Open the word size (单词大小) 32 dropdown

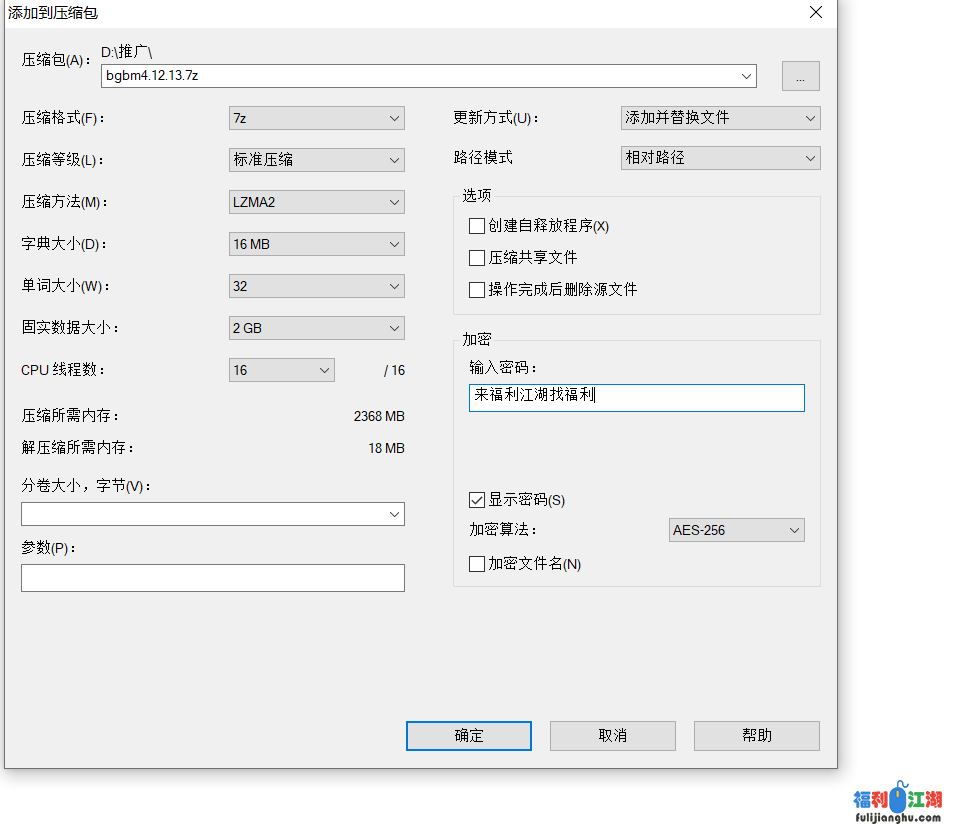click(x=316, y=286)
